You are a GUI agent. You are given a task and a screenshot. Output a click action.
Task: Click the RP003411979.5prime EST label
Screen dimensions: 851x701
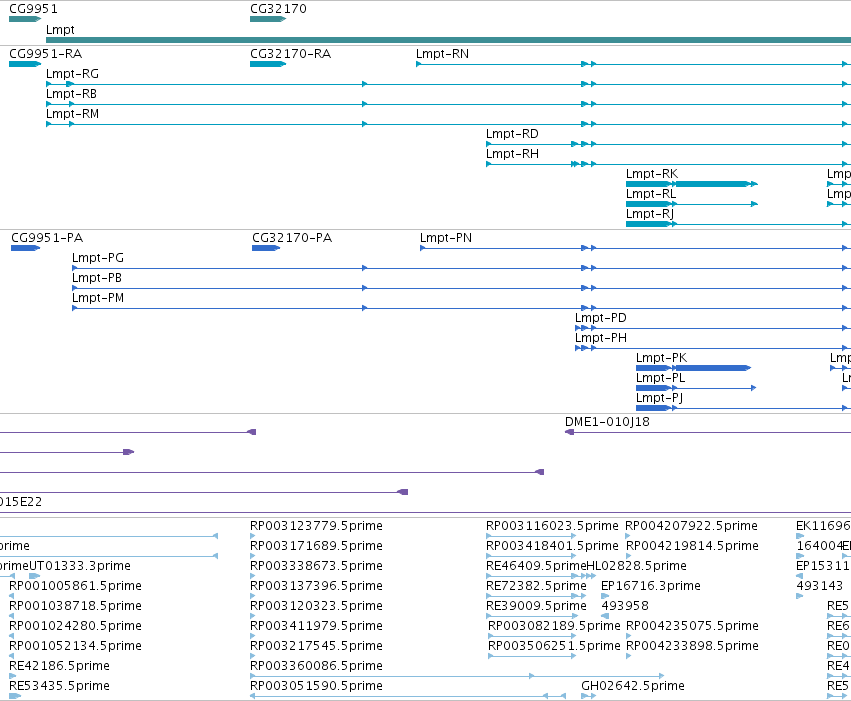pyautogui.click(x=316, y=626)
